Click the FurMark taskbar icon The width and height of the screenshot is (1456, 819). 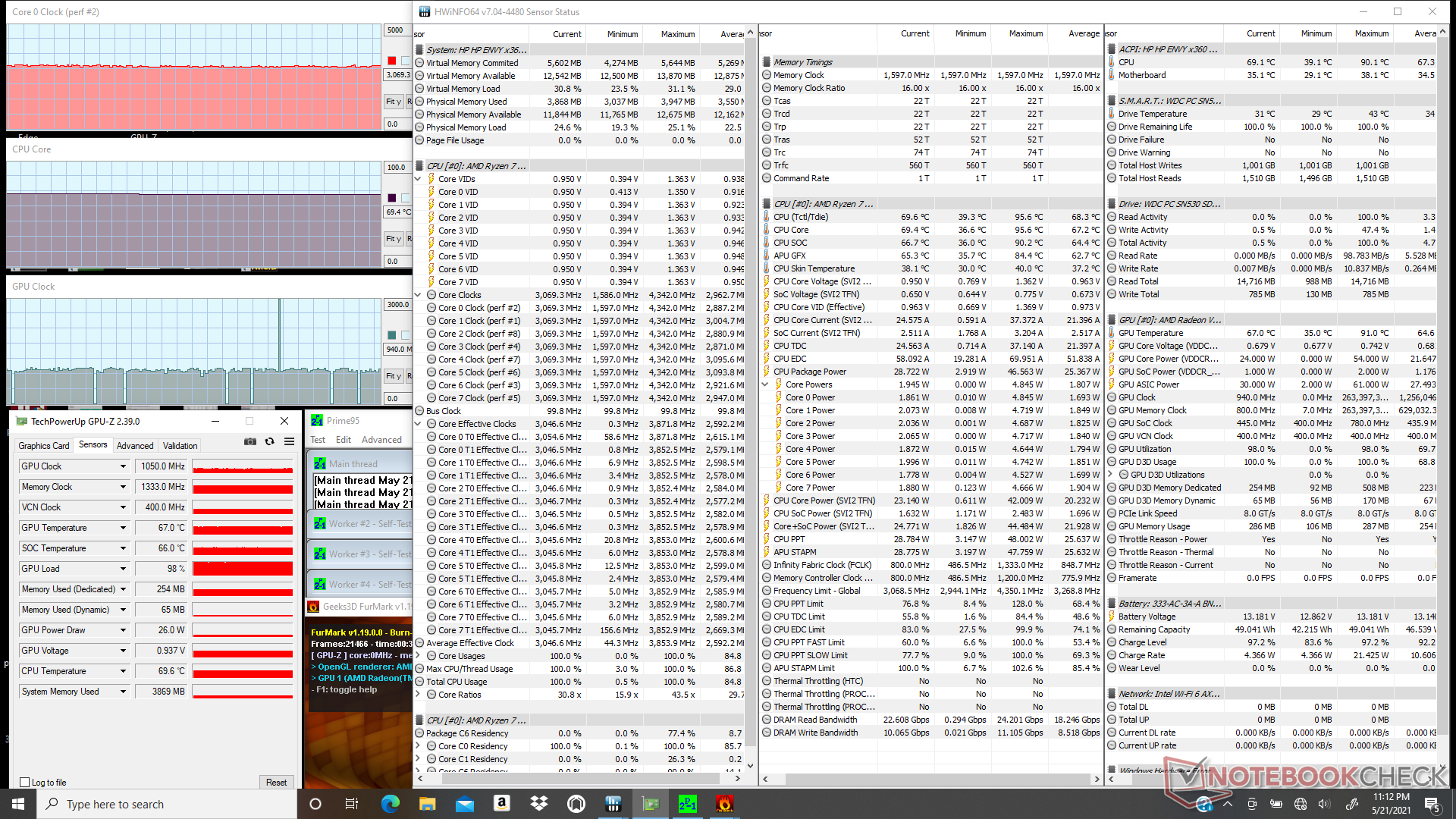coord(724,804)
